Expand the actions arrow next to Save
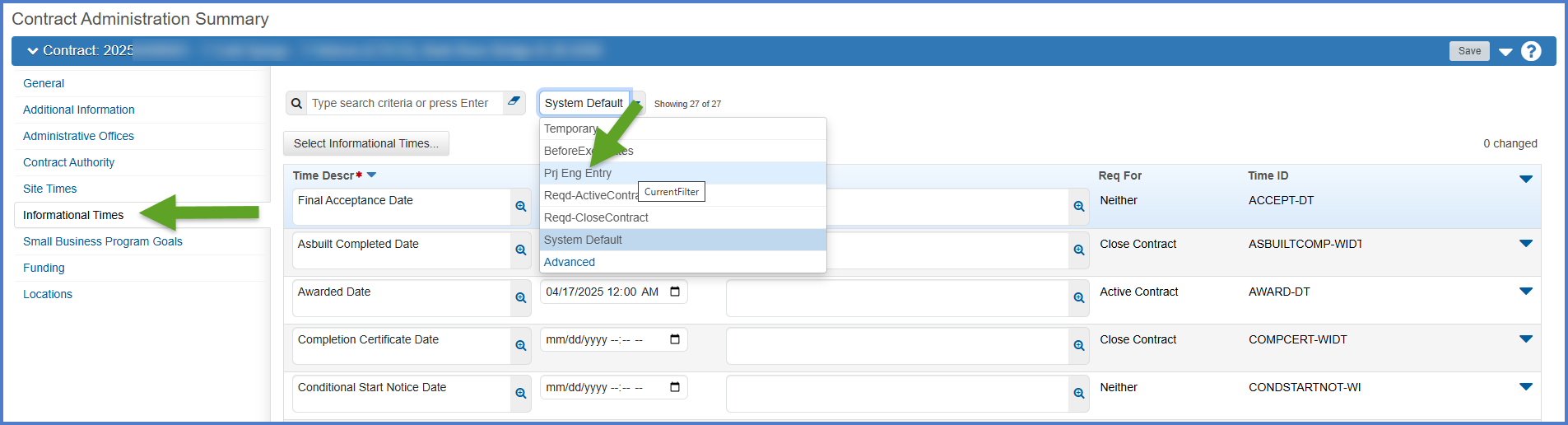The height and width of the screenshot is (425, 1568). point(1505,52)
